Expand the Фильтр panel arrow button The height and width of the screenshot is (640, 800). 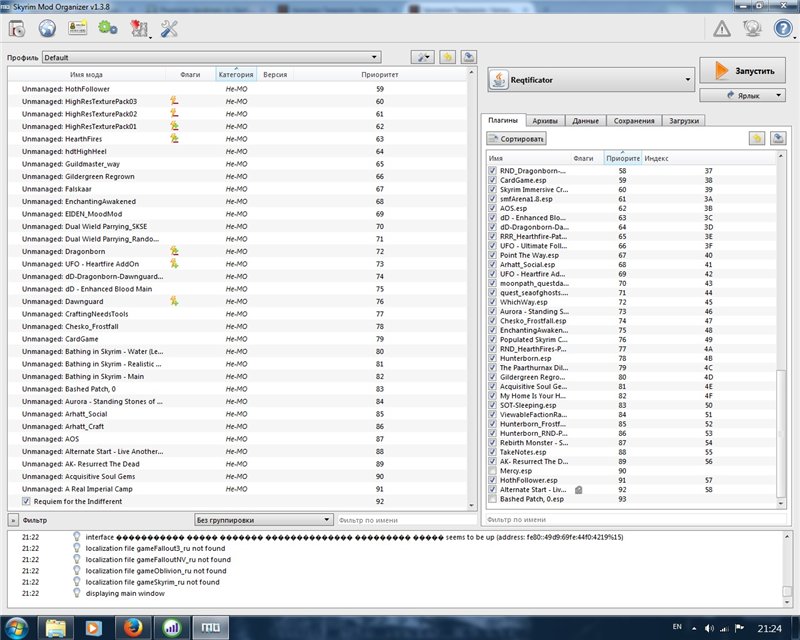(13, 520)
